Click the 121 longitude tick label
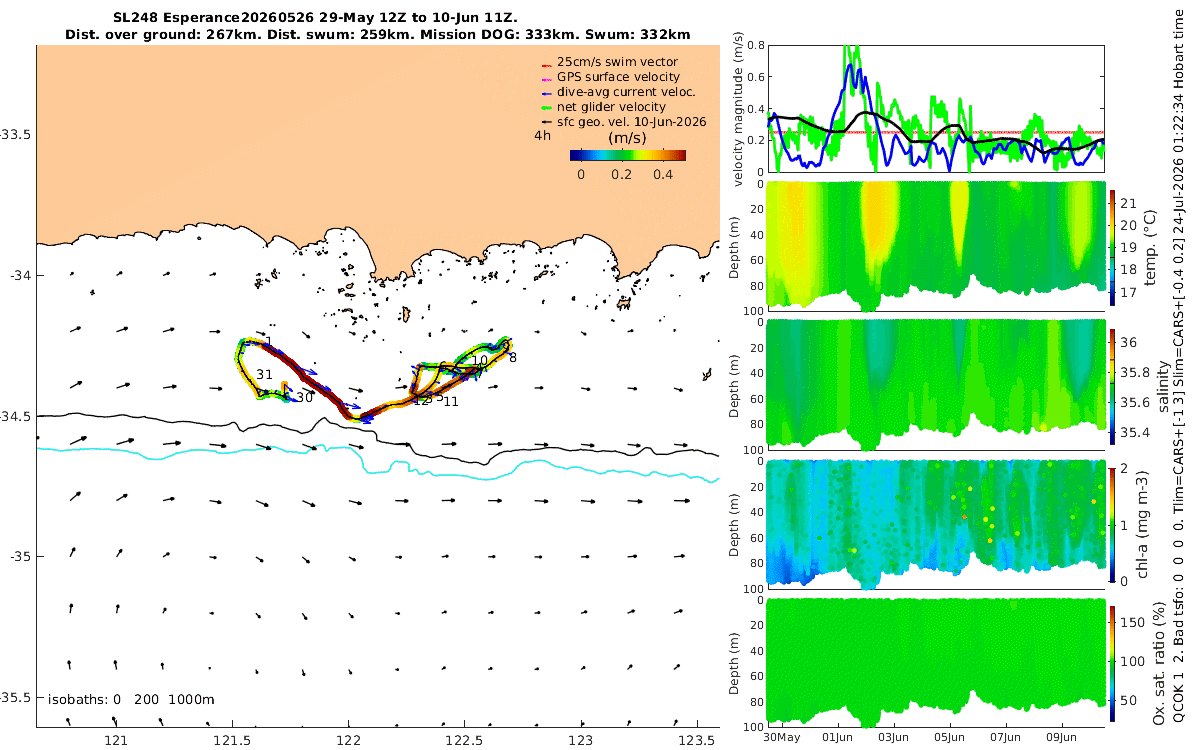The width and height of the screenshot is (1200, 750). click(117, 741)
